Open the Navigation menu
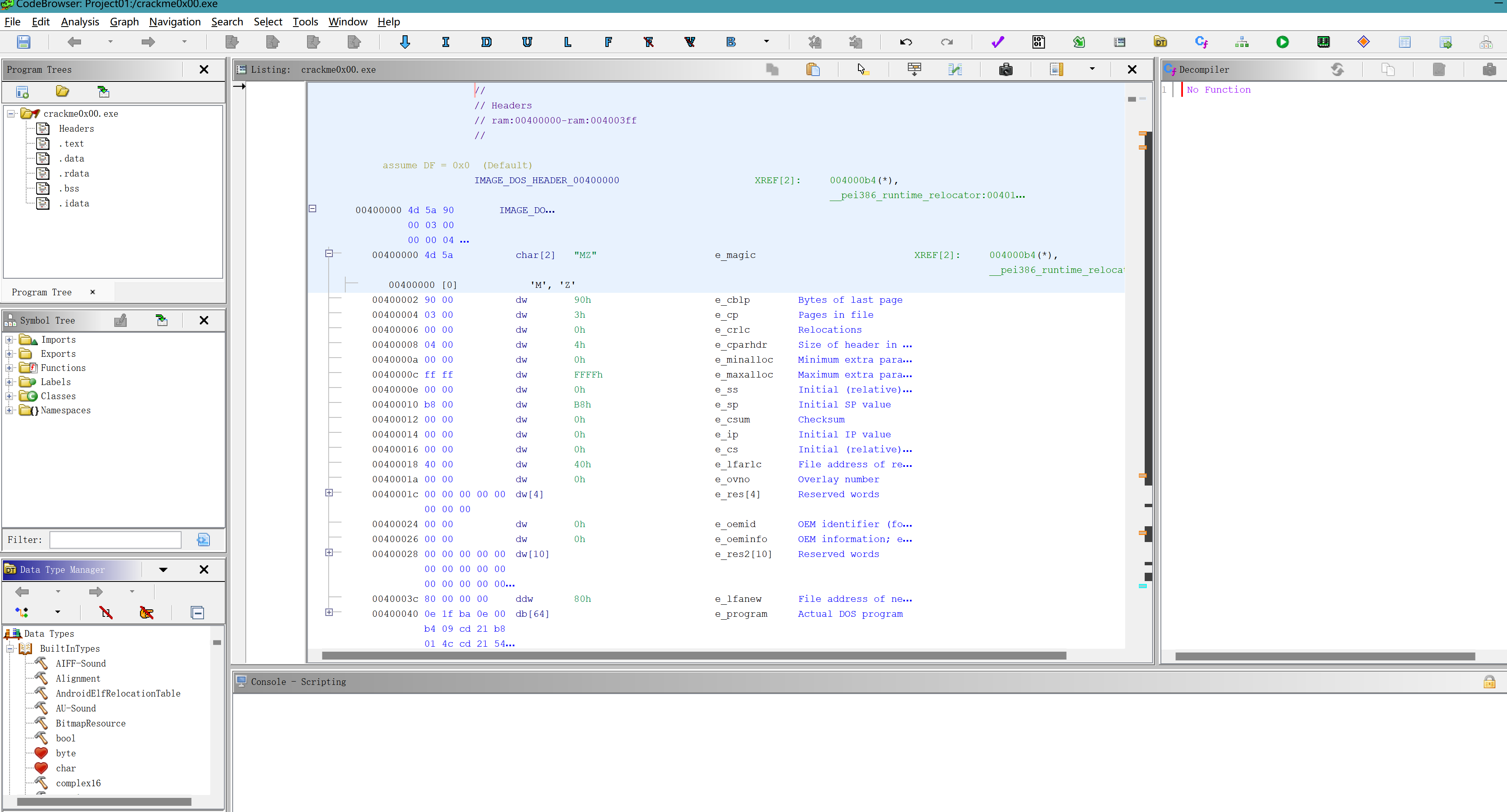This screenshot has height=812, width=1507. (175, 22)
